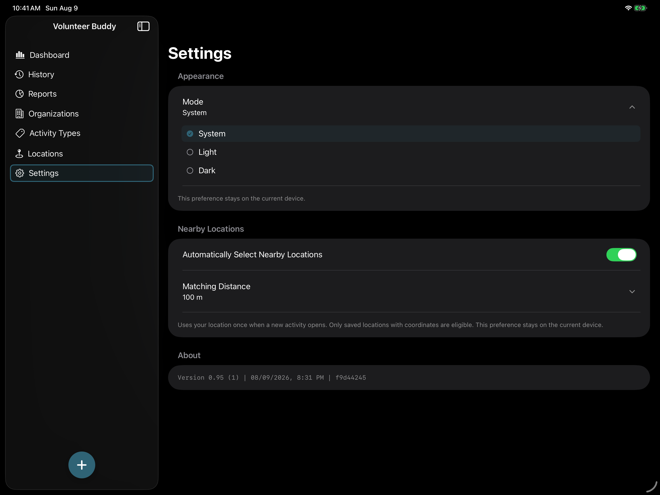Click the Reports pie chart icon
Viewport: 660px width, 495px height.
point(19,94)
